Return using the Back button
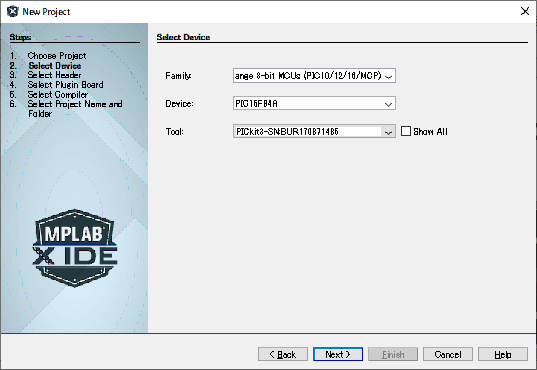 tap(283, 354)
